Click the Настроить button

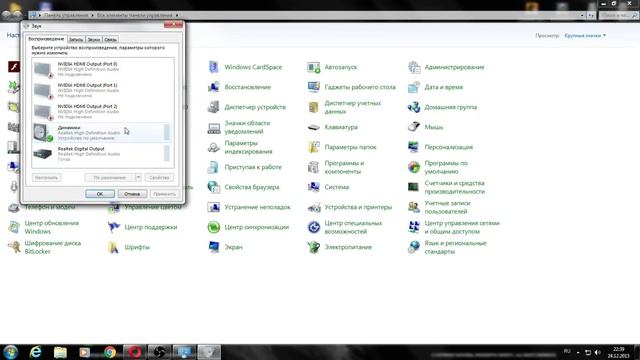click(47, 178)
